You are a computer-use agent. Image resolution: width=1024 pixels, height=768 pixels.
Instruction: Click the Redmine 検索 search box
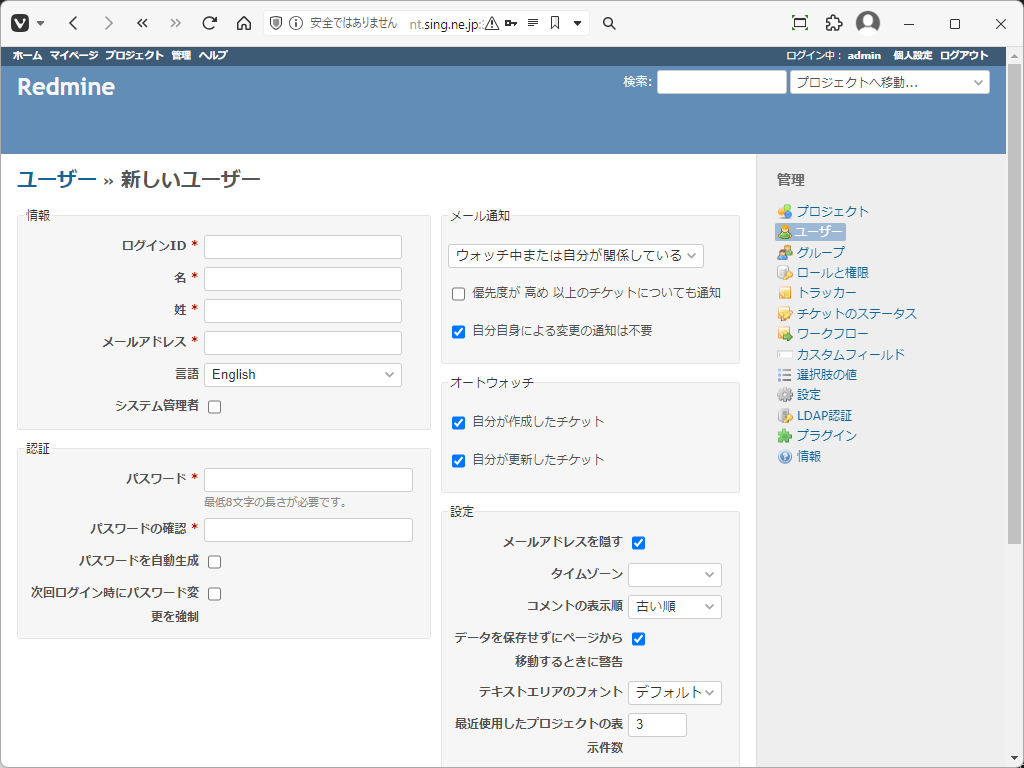(722, 82)
